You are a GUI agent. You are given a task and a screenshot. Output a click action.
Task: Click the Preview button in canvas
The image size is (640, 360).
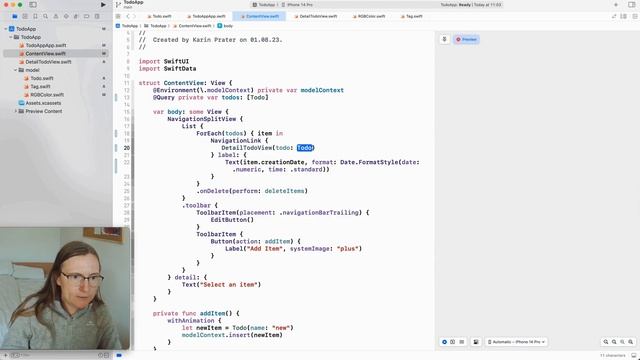coord(466,40)
